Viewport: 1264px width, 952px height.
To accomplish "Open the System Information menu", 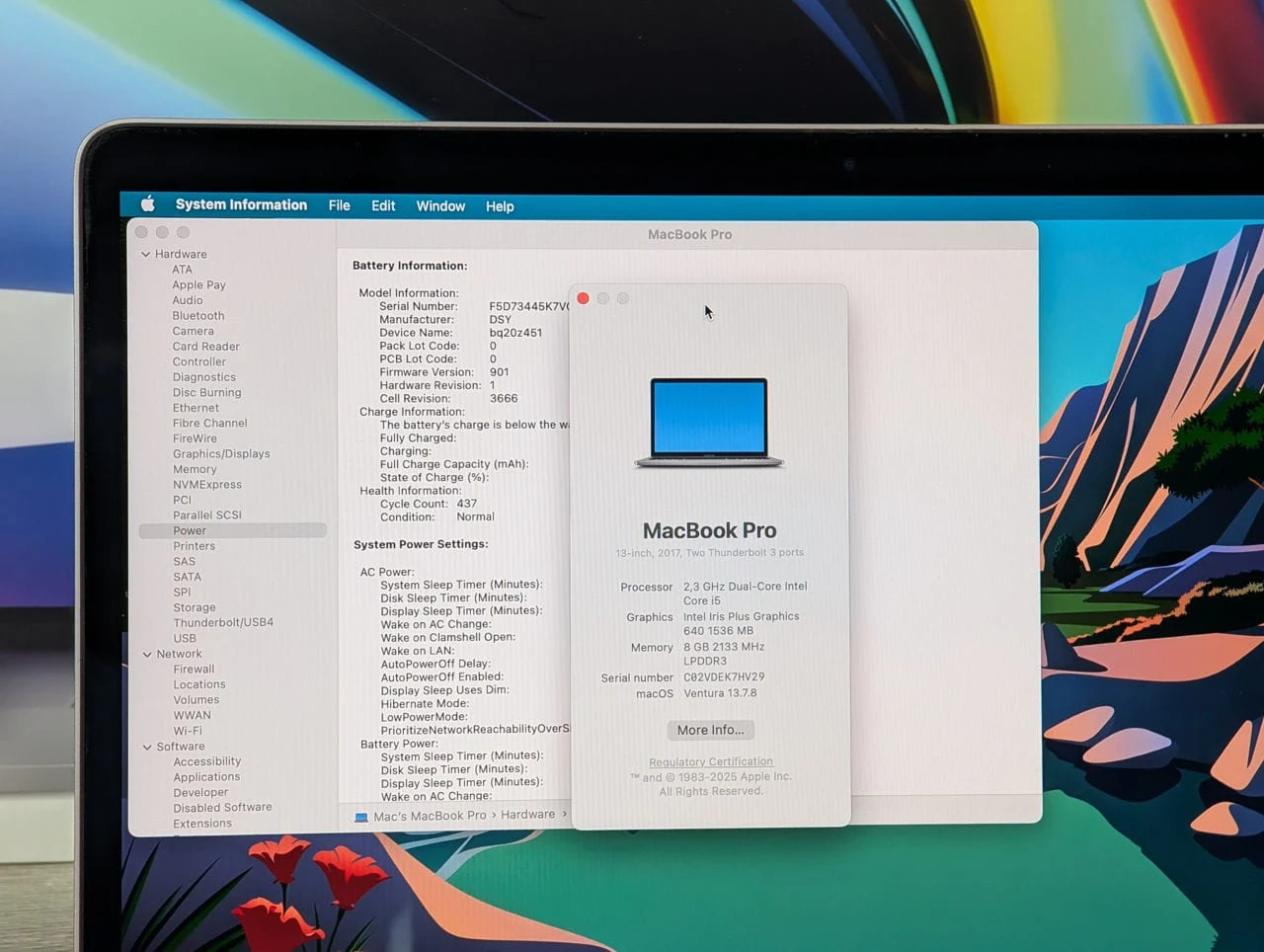I will (241, 204).
